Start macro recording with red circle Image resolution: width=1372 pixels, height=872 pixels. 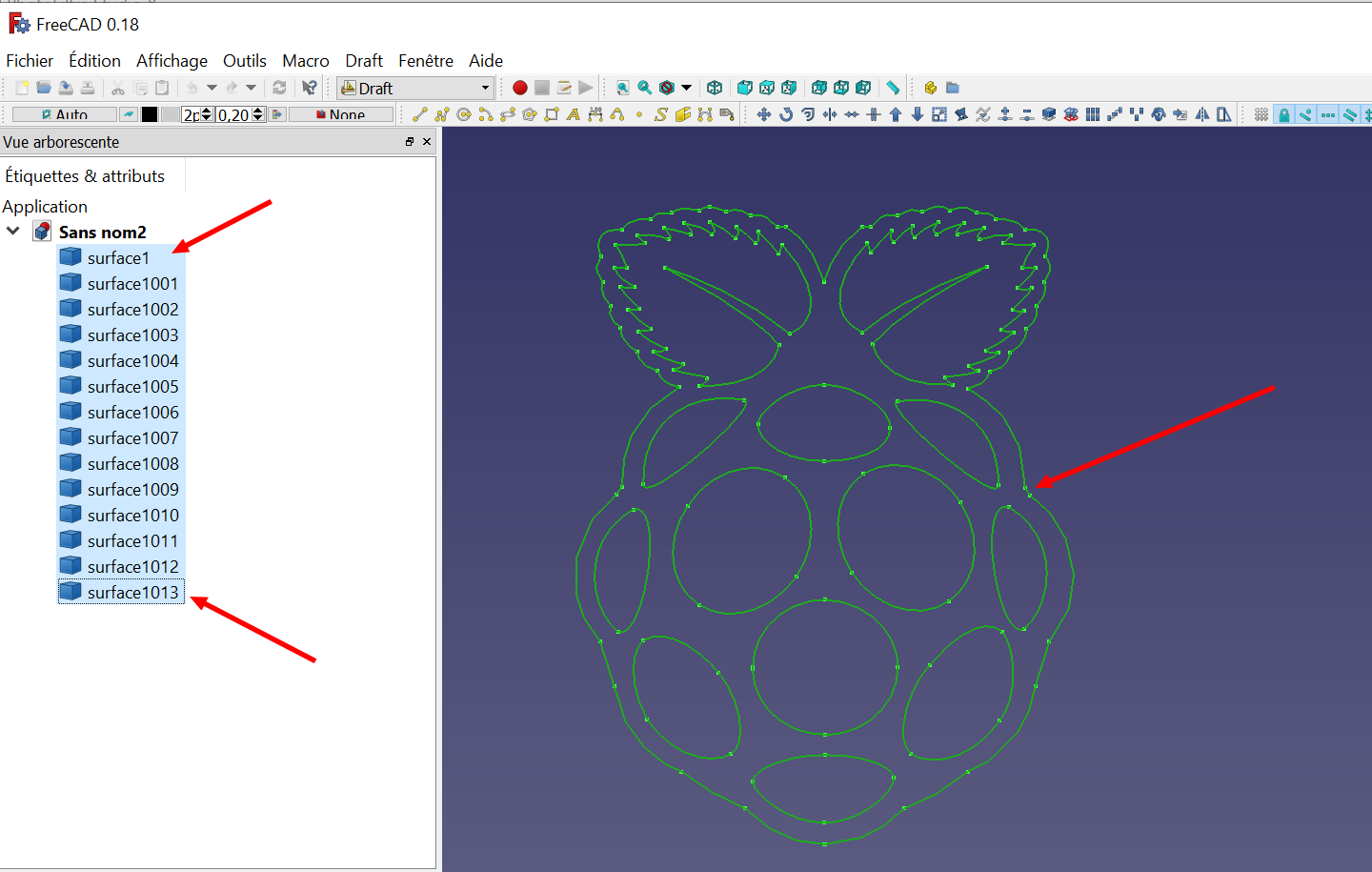pyautogui.click(x=520, y=88)
